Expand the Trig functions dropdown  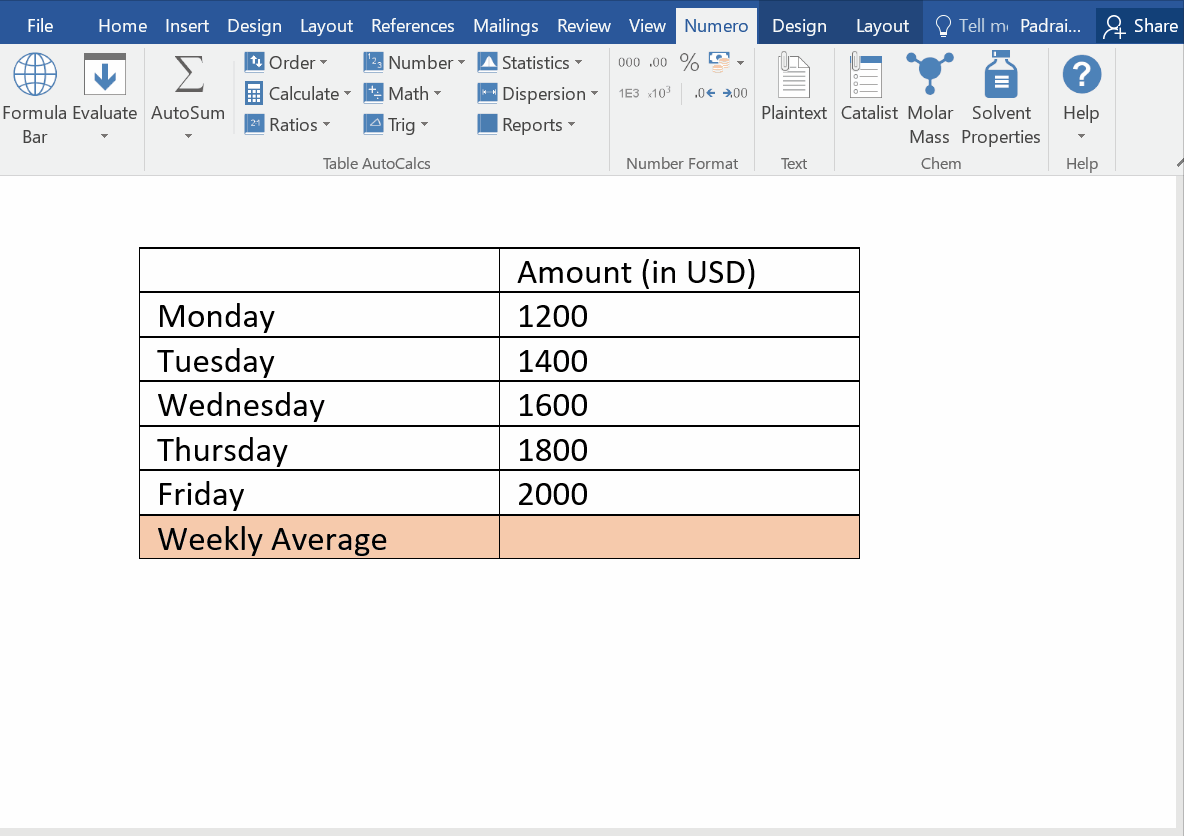click(x=400, y=125)
